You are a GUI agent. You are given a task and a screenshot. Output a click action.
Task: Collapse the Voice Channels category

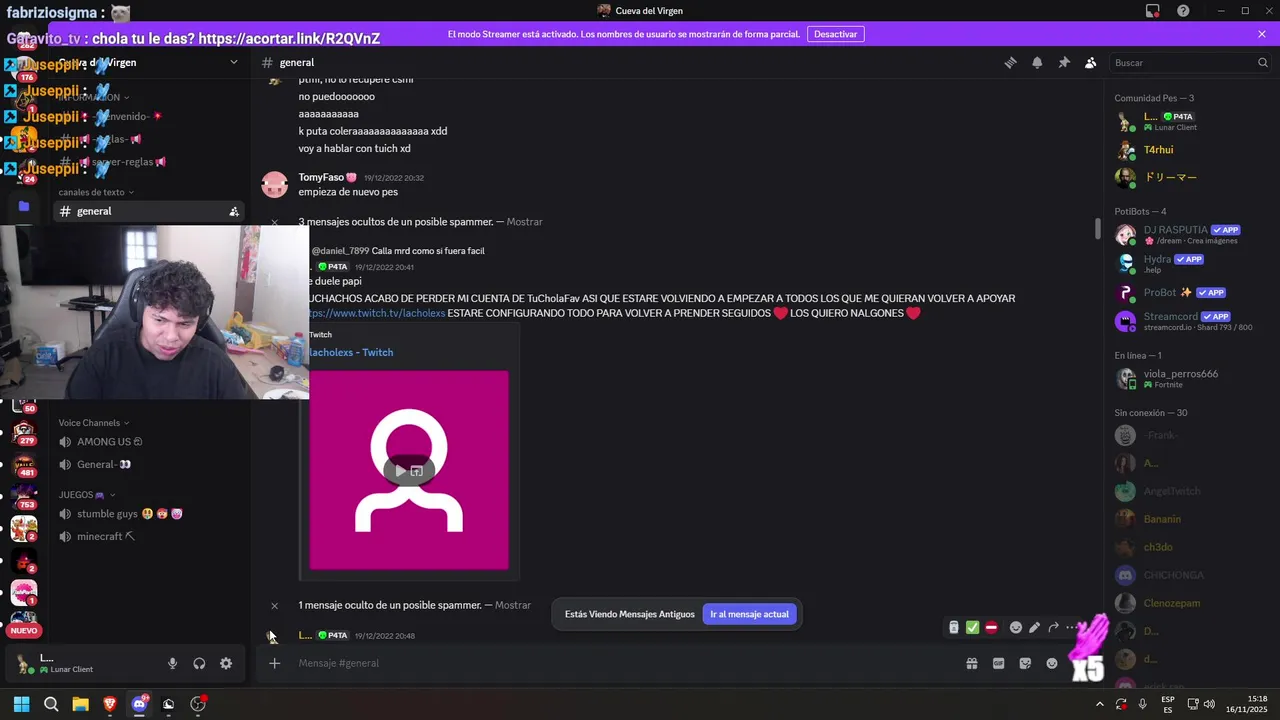tap(93, 423)
